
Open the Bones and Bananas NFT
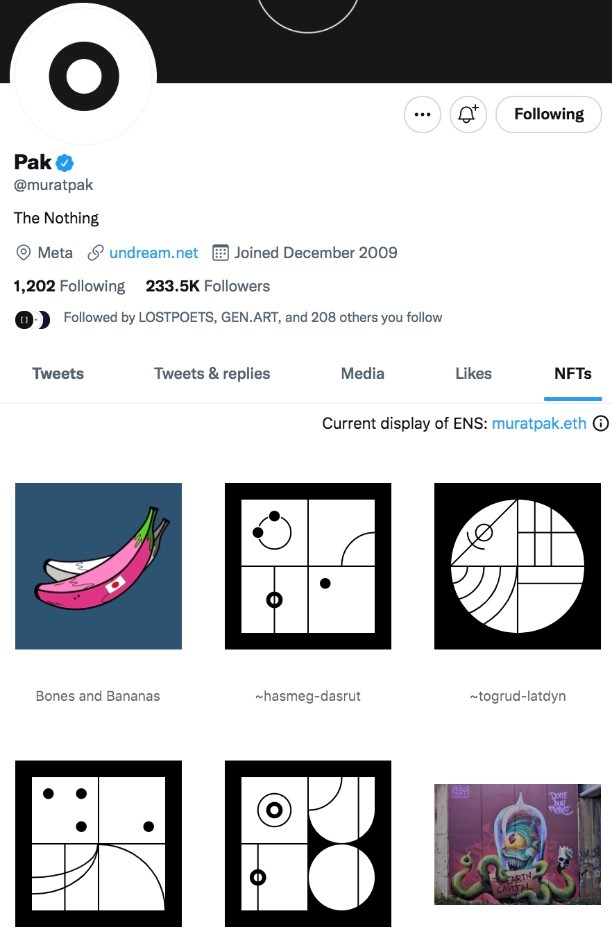pyautogui.click(x=97, y=565)
